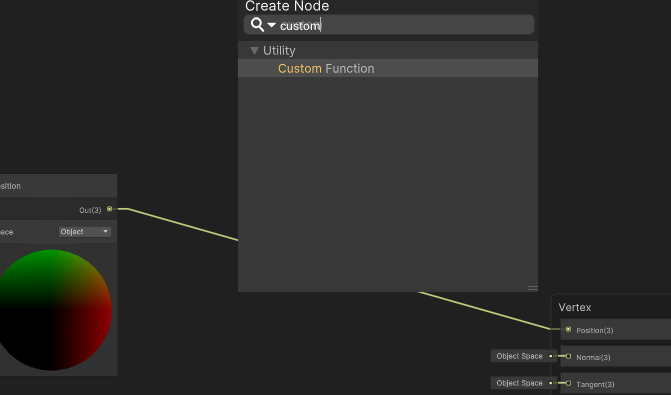
Task: Collapse the Utility category triangle
Action: 254,50
